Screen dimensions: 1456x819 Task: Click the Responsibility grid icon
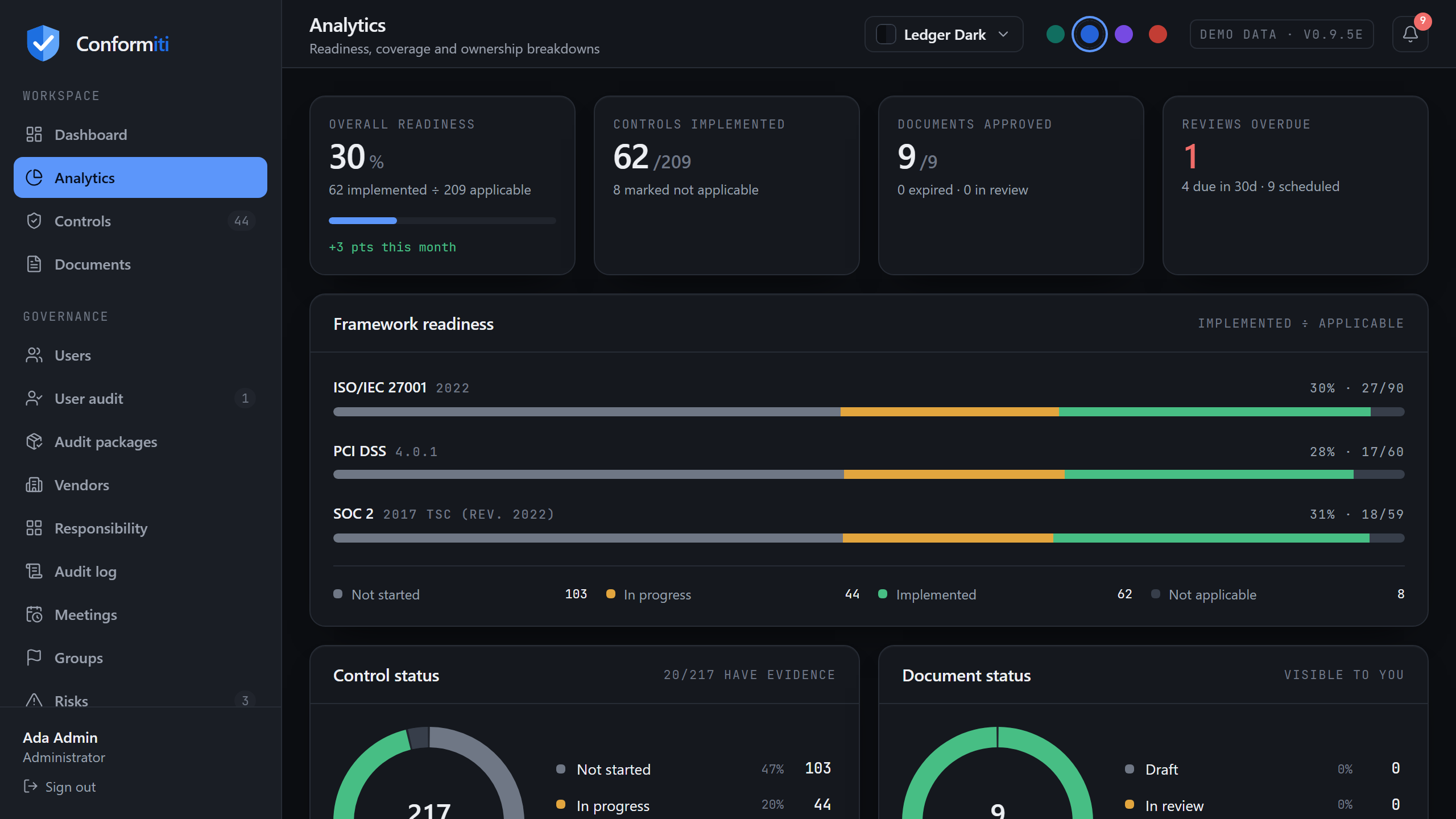click(x=34, y=528)
